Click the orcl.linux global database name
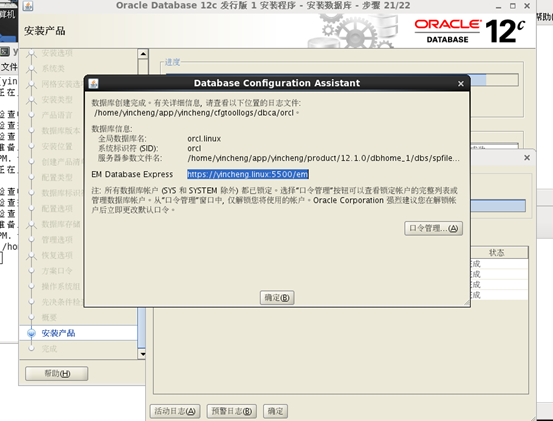Viewport: 553px width, 421px height. [204, 139]
